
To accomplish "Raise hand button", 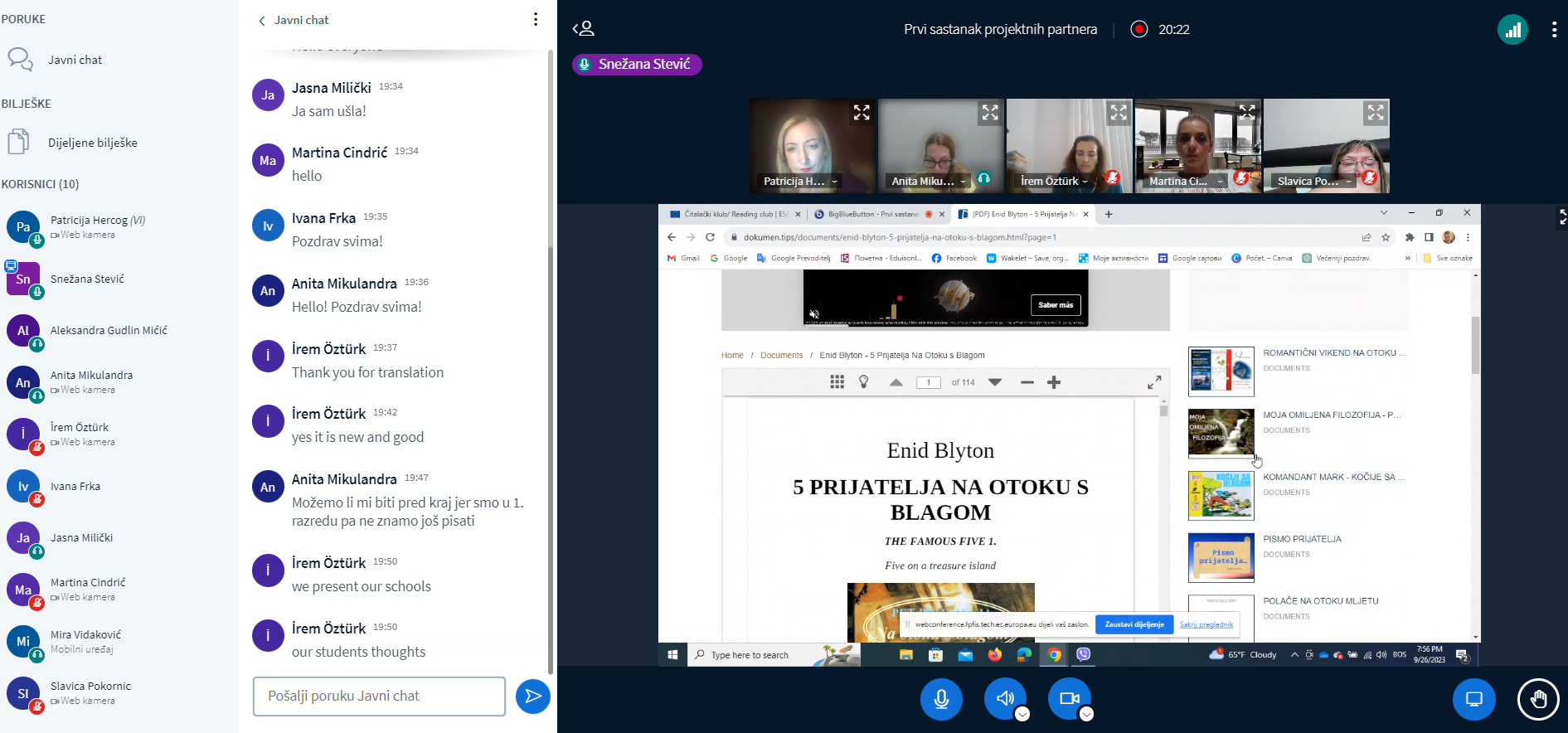I will coord(1538,699).
